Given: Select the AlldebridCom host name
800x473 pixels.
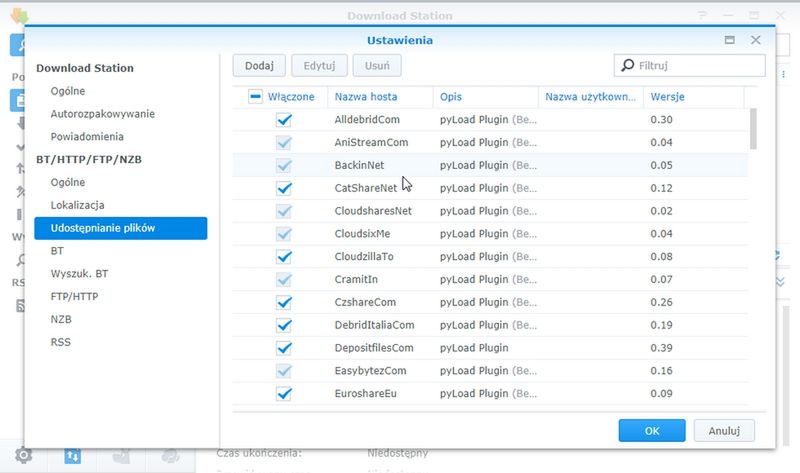Looking at the screenshot, I should point(367,120).
